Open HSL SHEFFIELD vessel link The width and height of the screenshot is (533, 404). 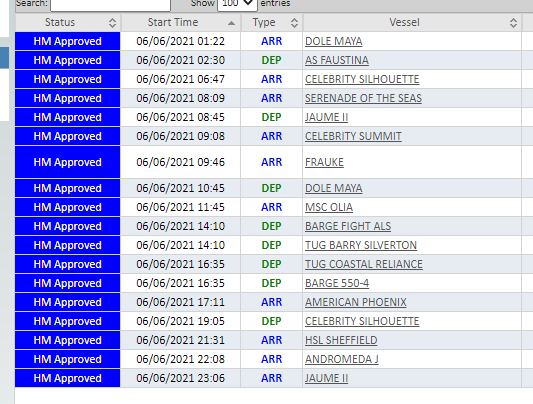341,340
